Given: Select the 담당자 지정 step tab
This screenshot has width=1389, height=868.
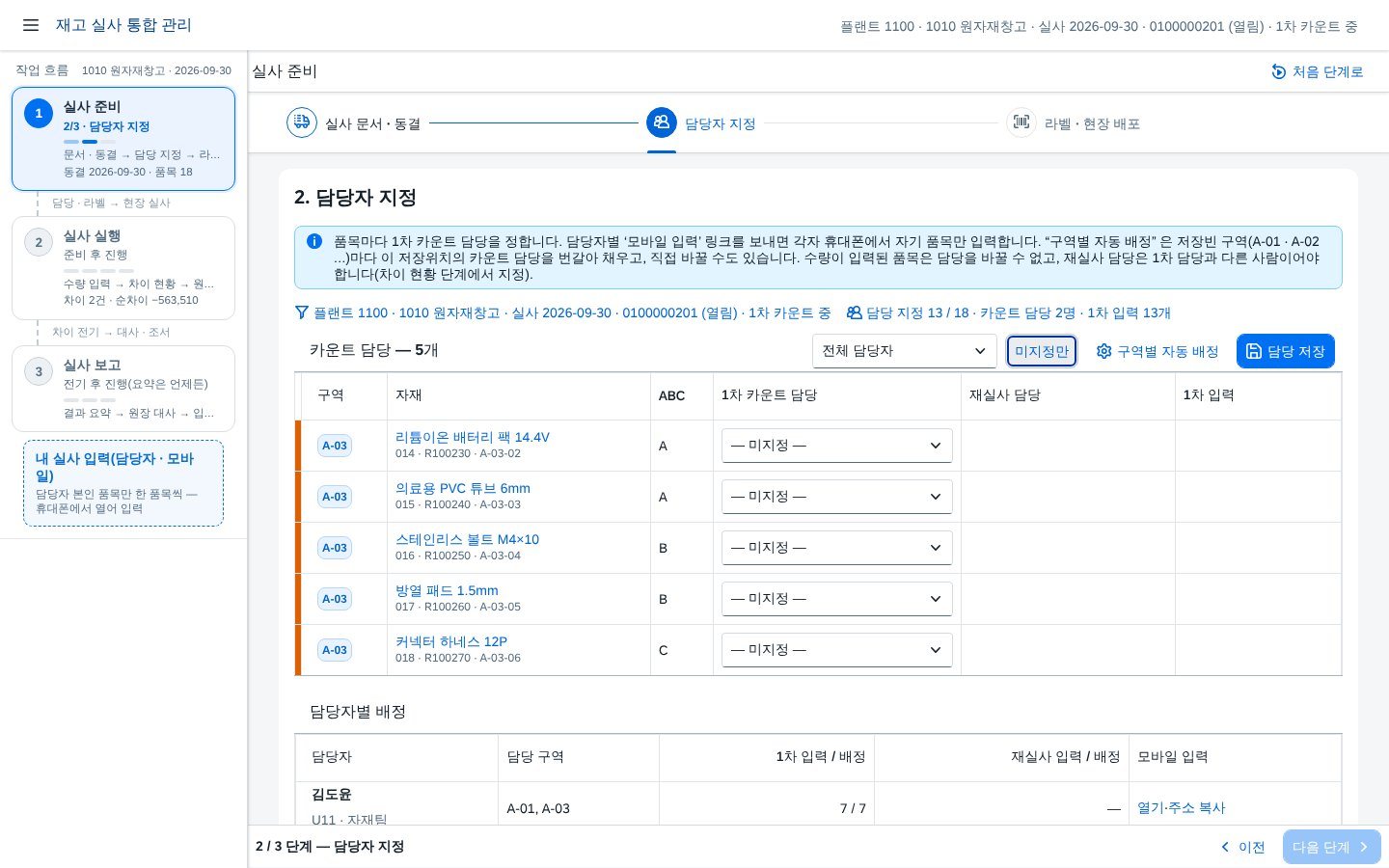Looking at the screenshot, I should [701, 123].
